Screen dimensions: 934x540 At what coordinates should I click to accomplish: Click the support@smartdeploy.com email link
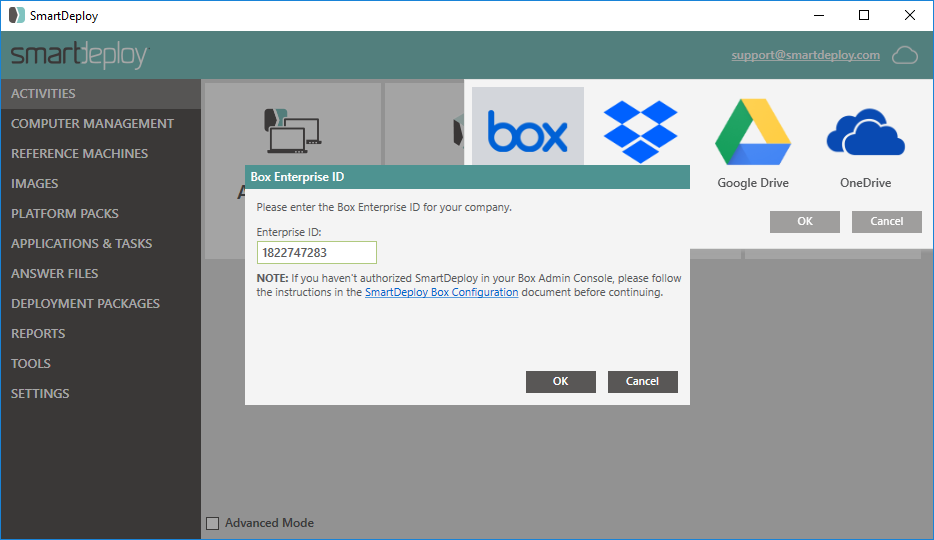805,55
